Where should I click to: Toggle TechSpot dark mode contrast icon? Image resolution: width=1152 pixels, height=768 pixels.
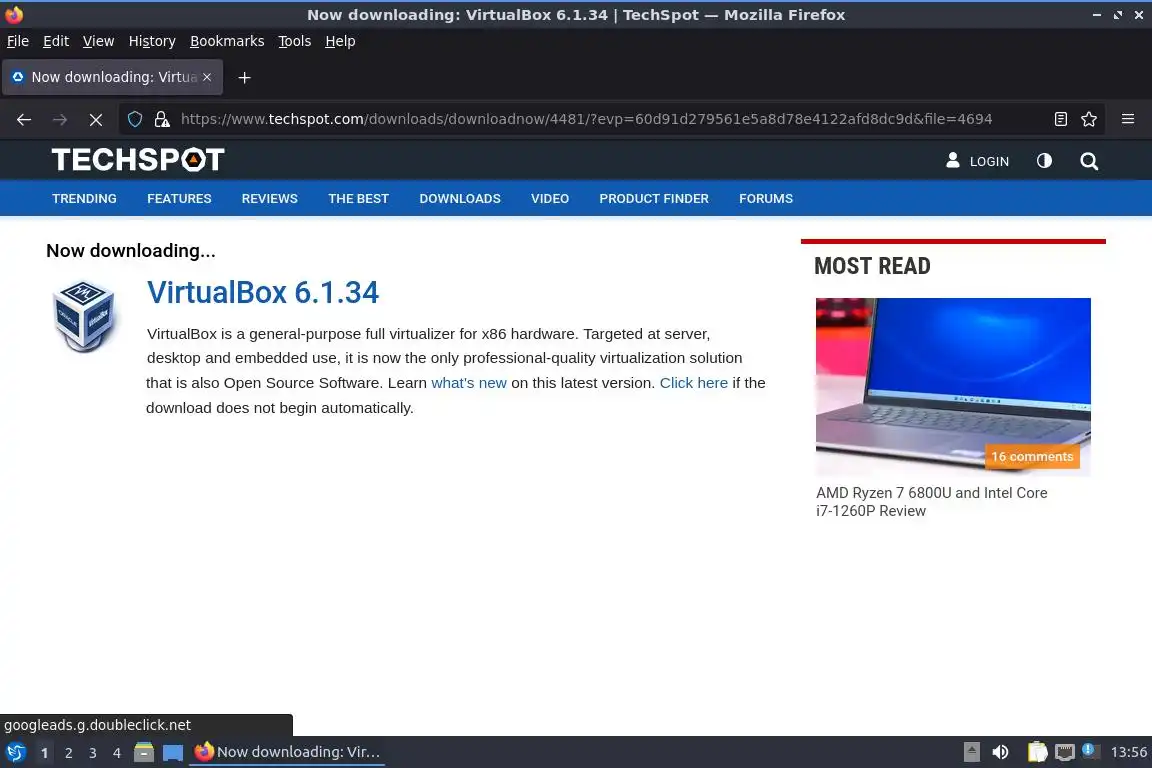(x=1044, y=161)
